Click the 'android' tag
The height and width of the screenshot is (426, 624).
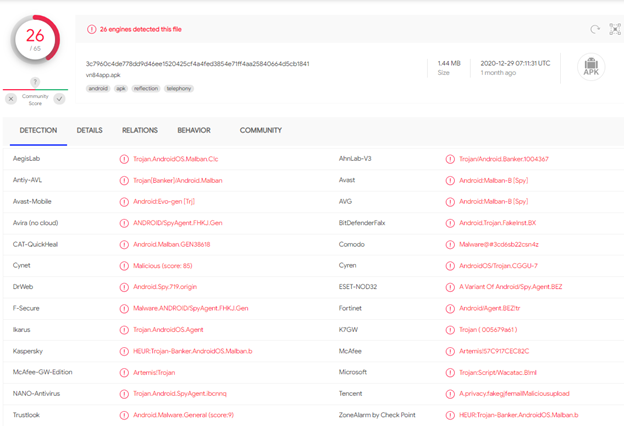coord(98,88)
